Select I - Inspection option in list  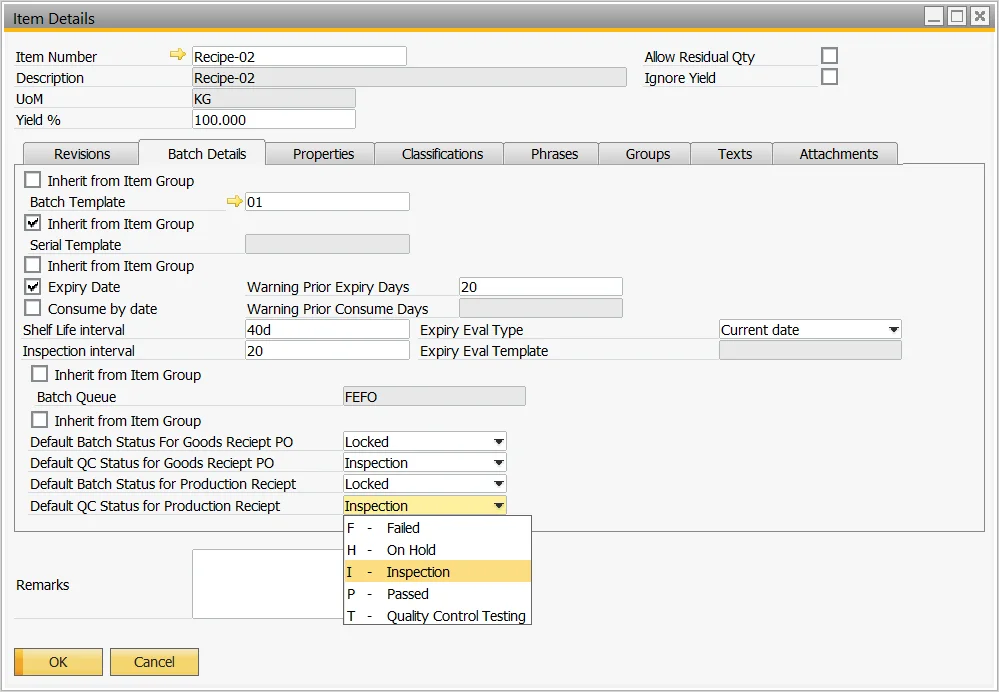(x=437, y=572)
